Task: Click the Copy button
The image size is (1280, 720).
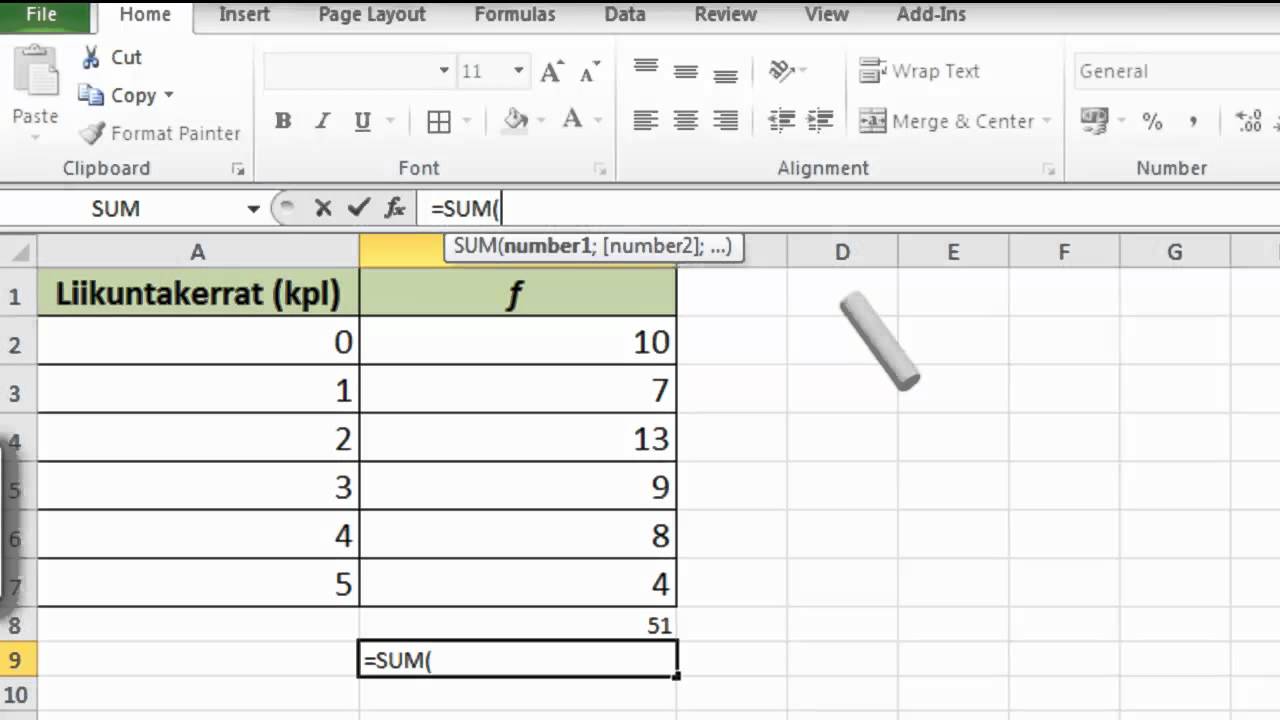Action: (118, 95)
